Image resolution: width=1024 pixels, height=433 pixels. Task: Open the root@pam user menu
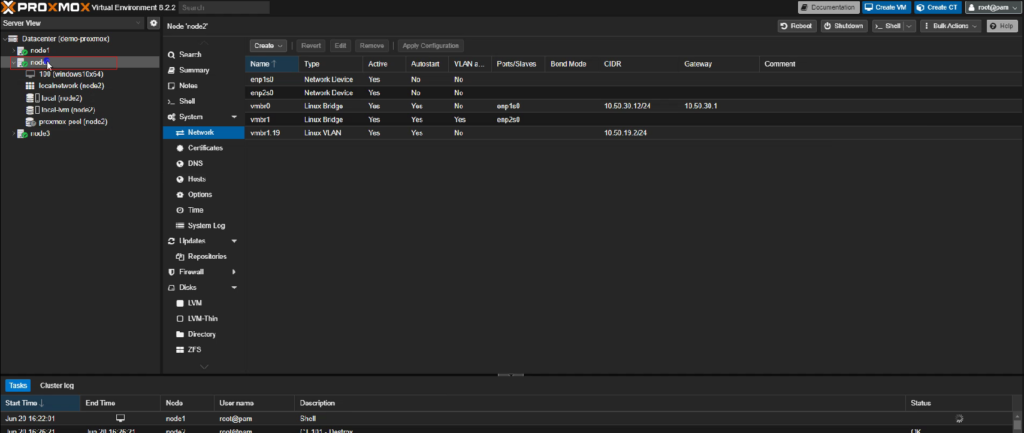click(x=993, y=7)
